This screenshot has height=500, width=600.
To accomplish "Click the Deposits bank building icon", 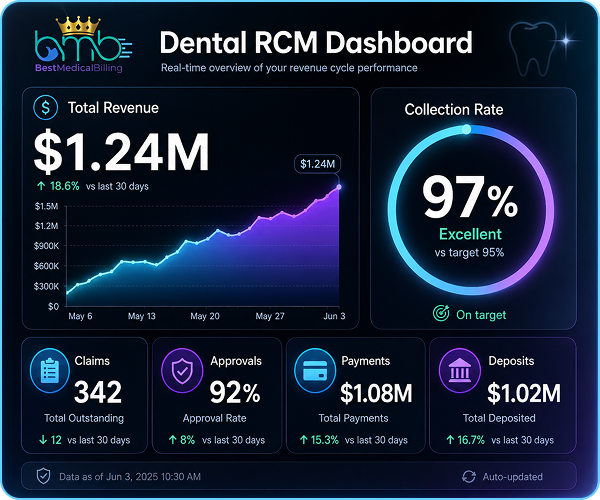I will [460, 370].
